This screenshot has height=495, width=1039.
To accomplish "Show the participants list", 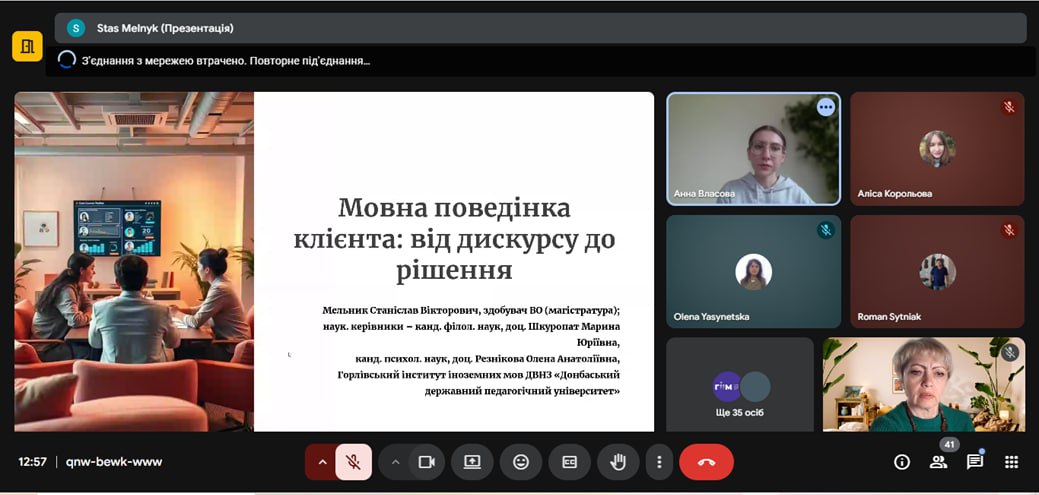I will click(938, 462).
